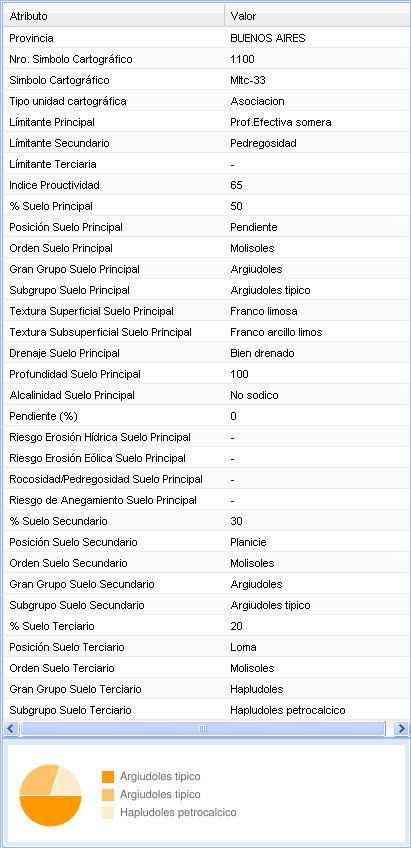
Task: Select the Hapludoles petrocalcico pale swatch
Action: (108, 812)
